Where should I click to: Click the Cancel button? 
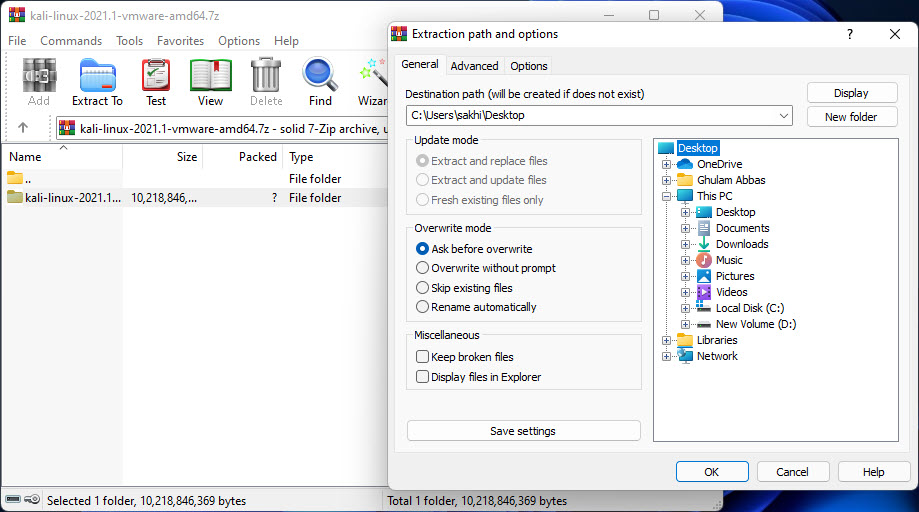coord(792,472)
